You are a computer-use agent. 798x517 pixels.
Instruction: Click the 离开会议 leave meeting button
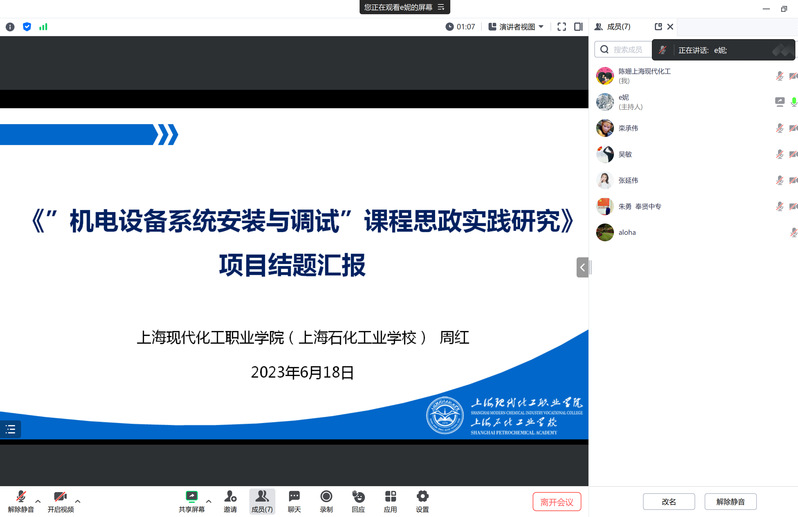click(x=556, y=502)
